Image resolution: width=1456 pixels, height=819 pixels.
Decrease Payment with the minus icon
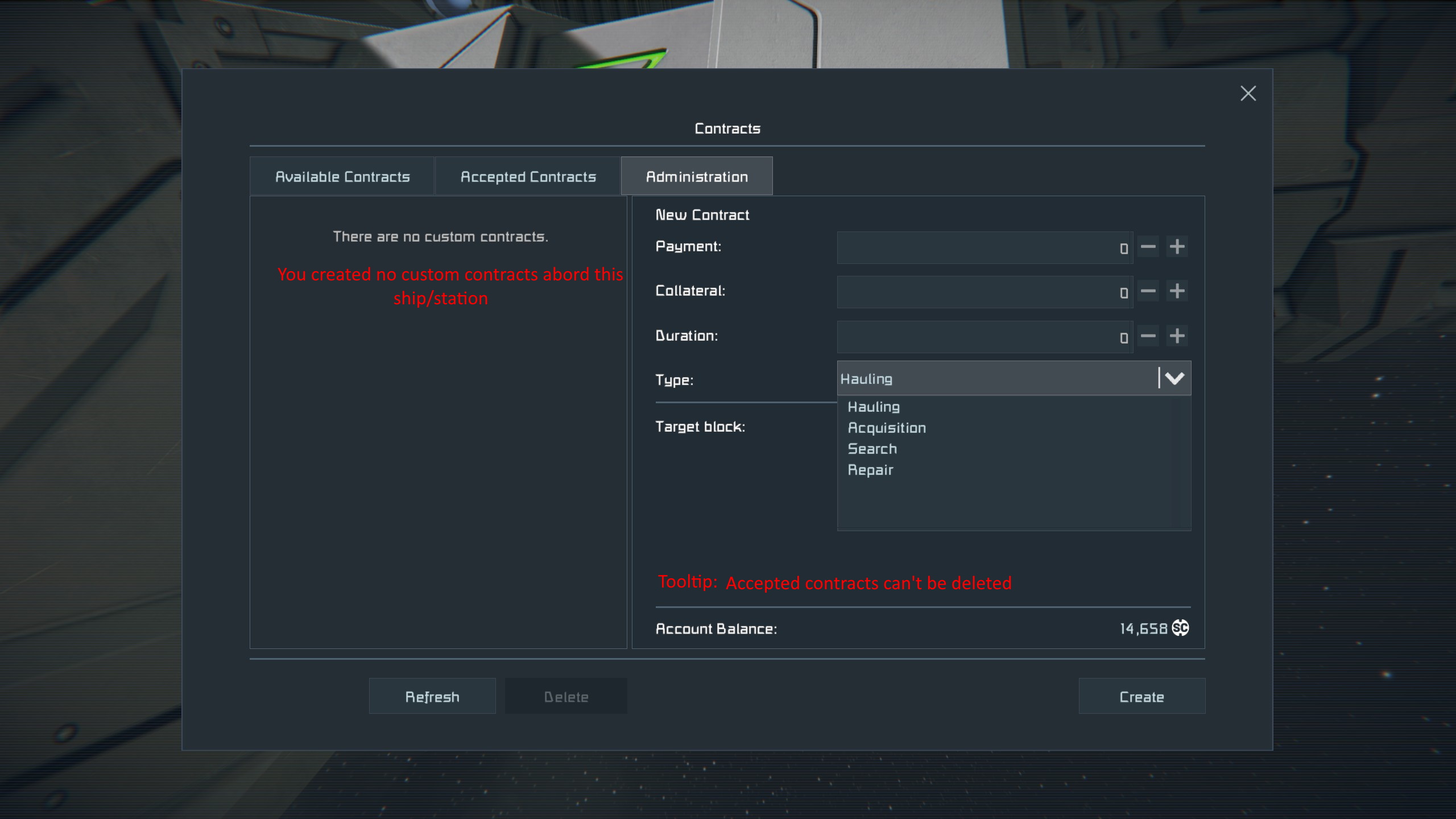point(1148,247)
